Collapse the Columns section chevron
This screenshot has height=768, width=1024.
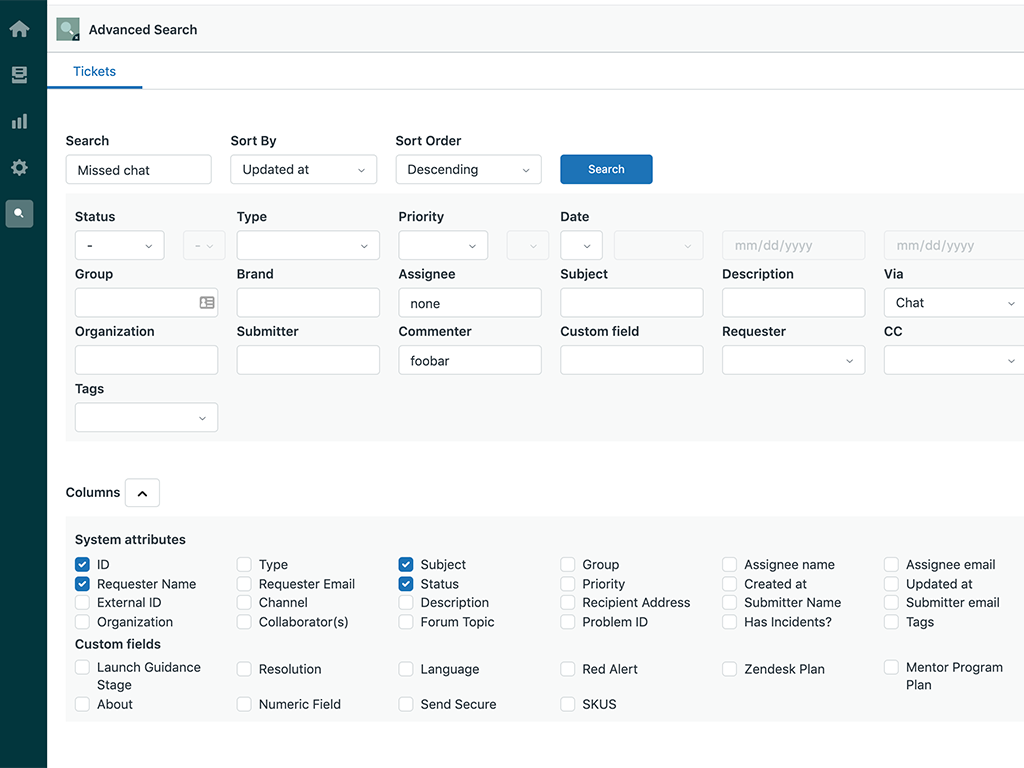[142, 493]
